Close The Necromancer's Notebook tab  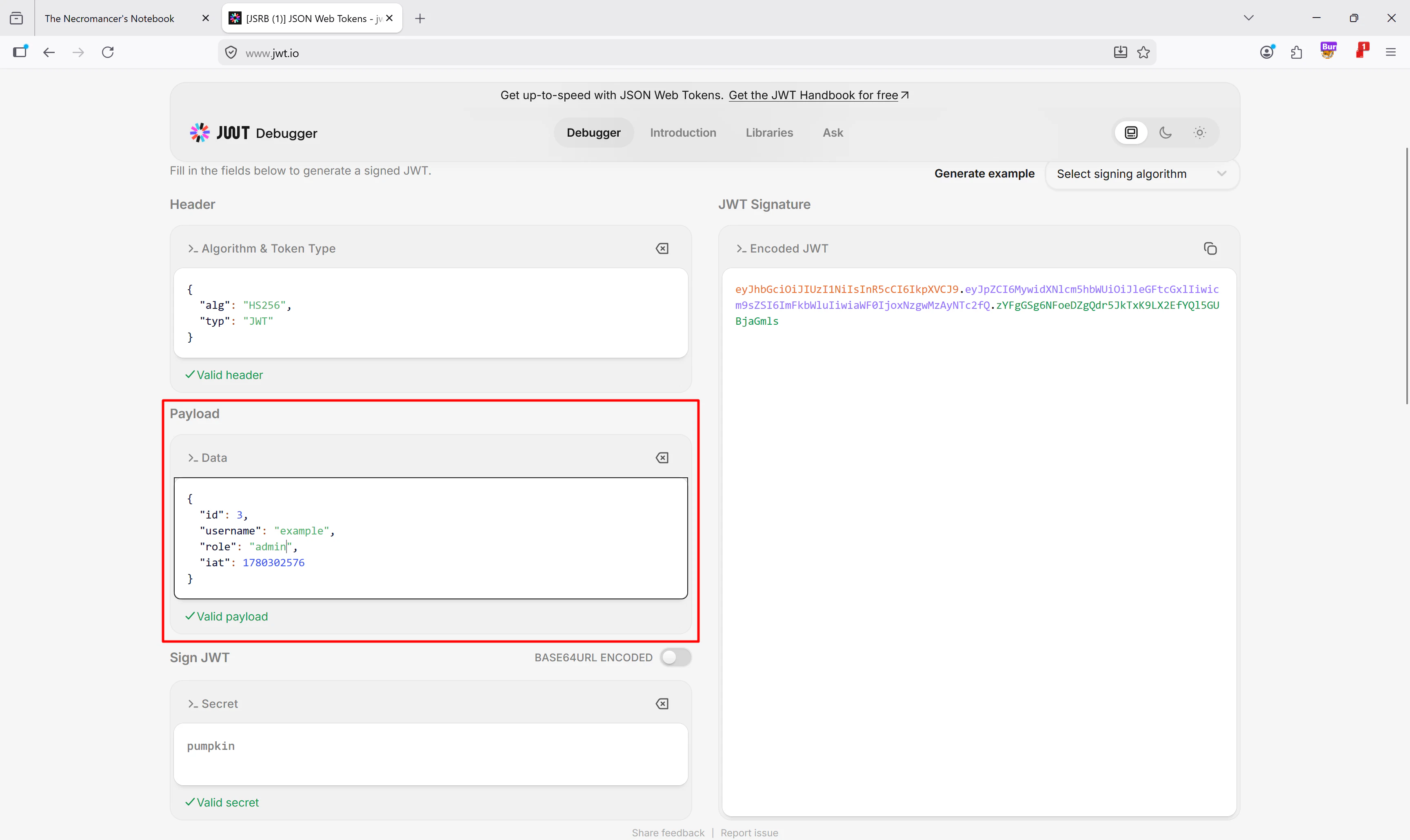[206, 18]
